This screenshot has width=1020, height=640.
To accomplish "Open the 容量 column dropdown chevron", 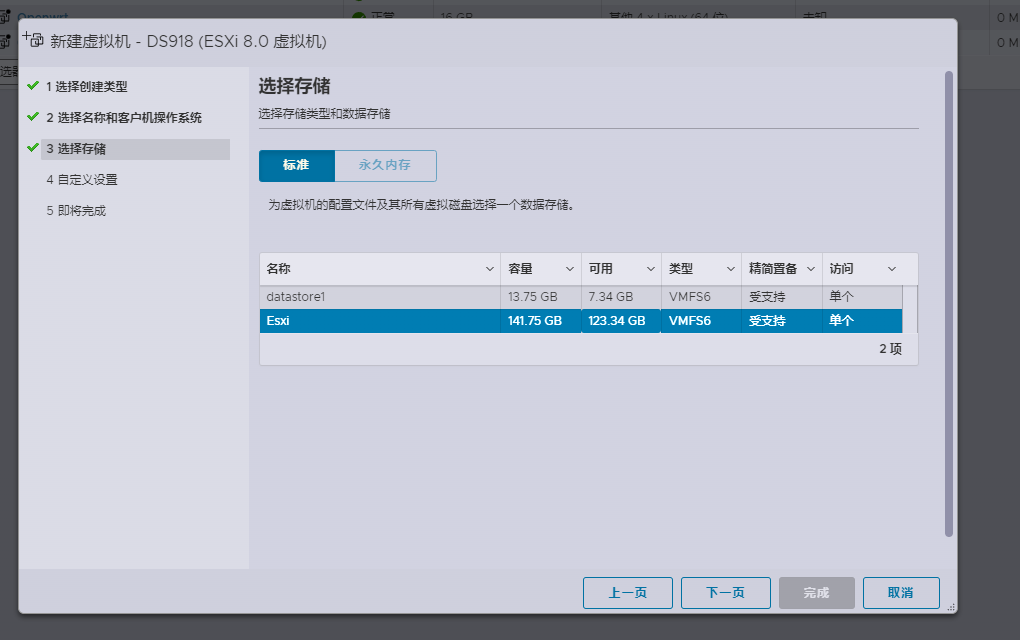I will [570, 269].
